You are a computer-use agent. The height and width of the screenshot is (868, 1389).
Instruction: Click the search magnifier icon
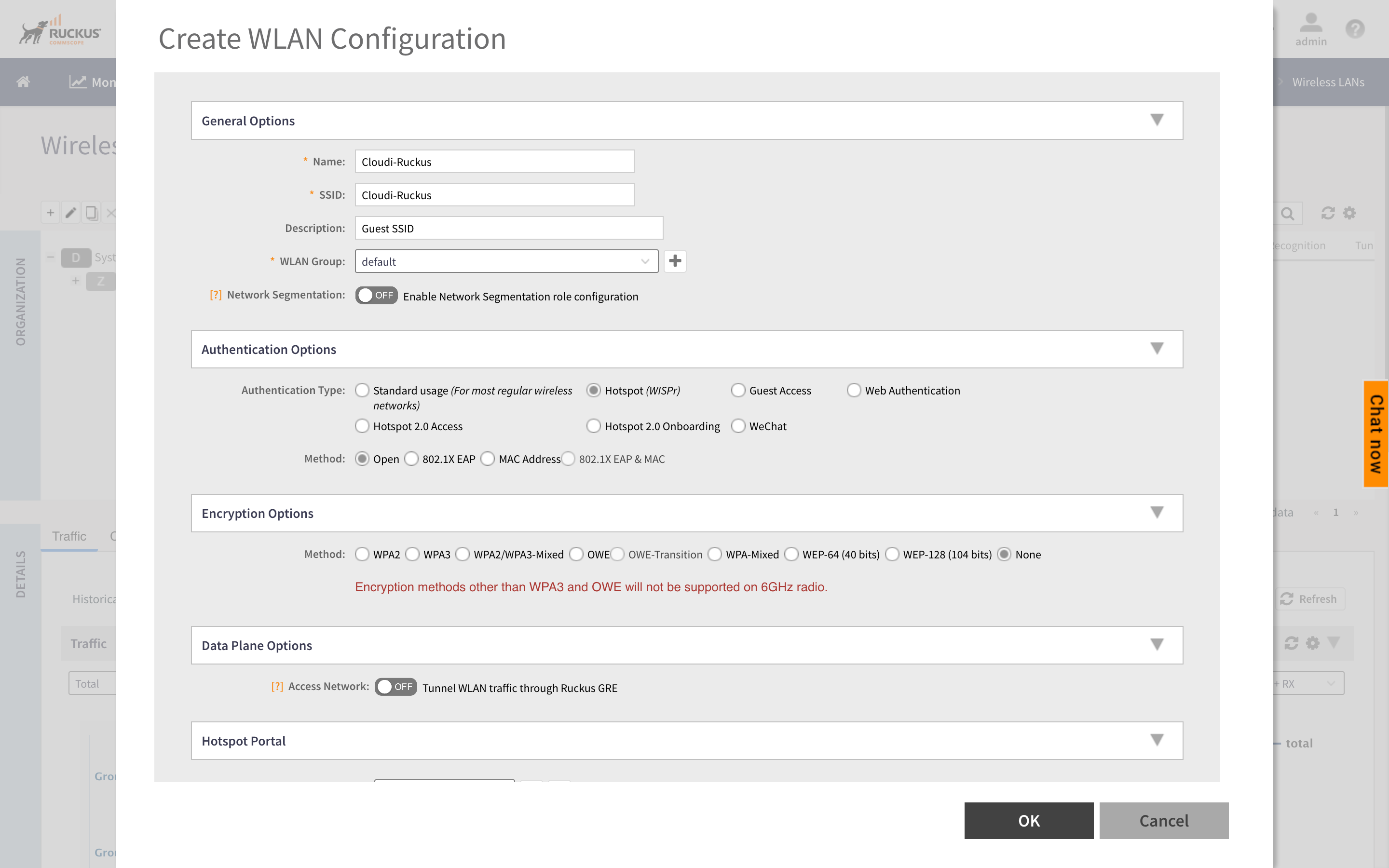(x=1288, y=213)
